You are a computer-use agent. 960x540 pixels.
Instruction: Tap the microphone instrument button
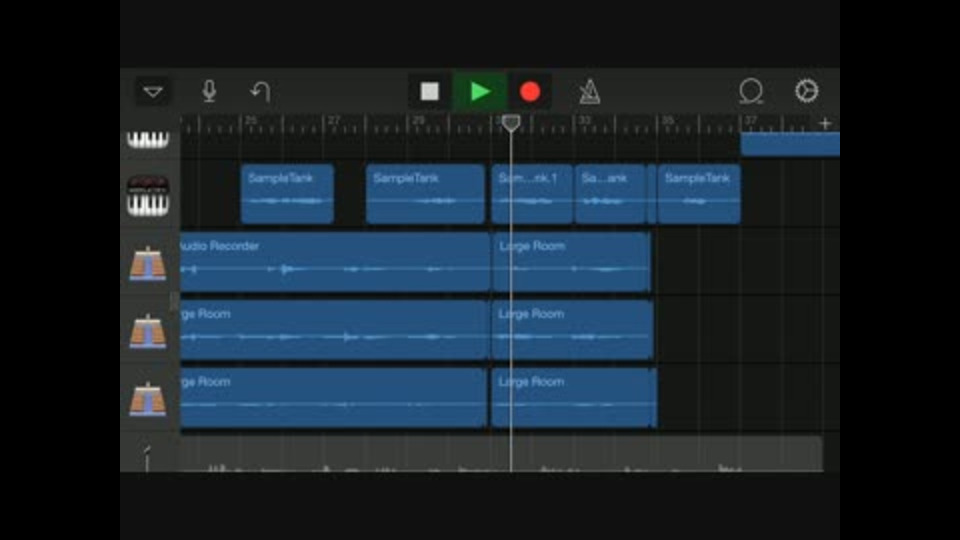(x=209, y=92)
